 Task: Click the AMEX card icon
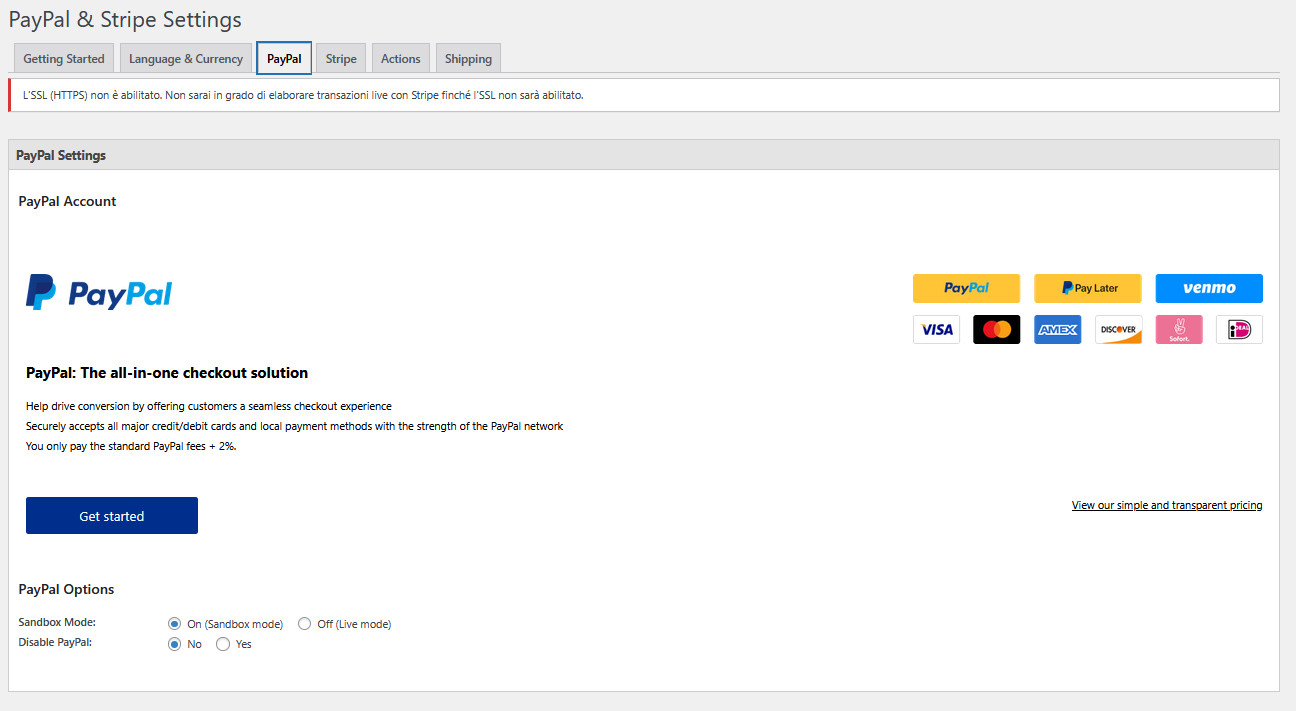pyautogui.click(x=1057, y=329)
